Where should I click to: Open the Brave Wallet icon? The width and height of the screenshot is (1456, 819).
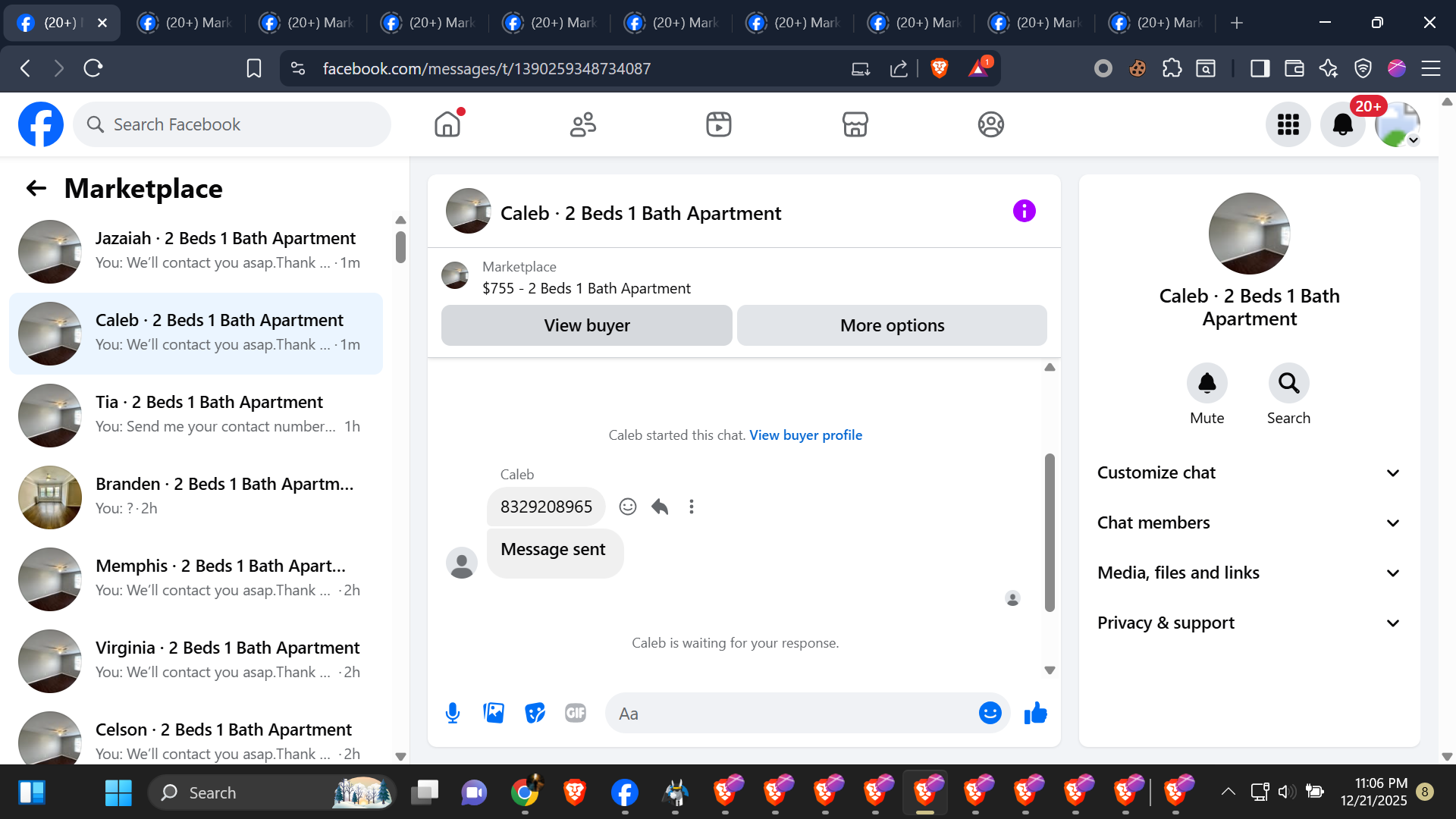coord(1294,68)
